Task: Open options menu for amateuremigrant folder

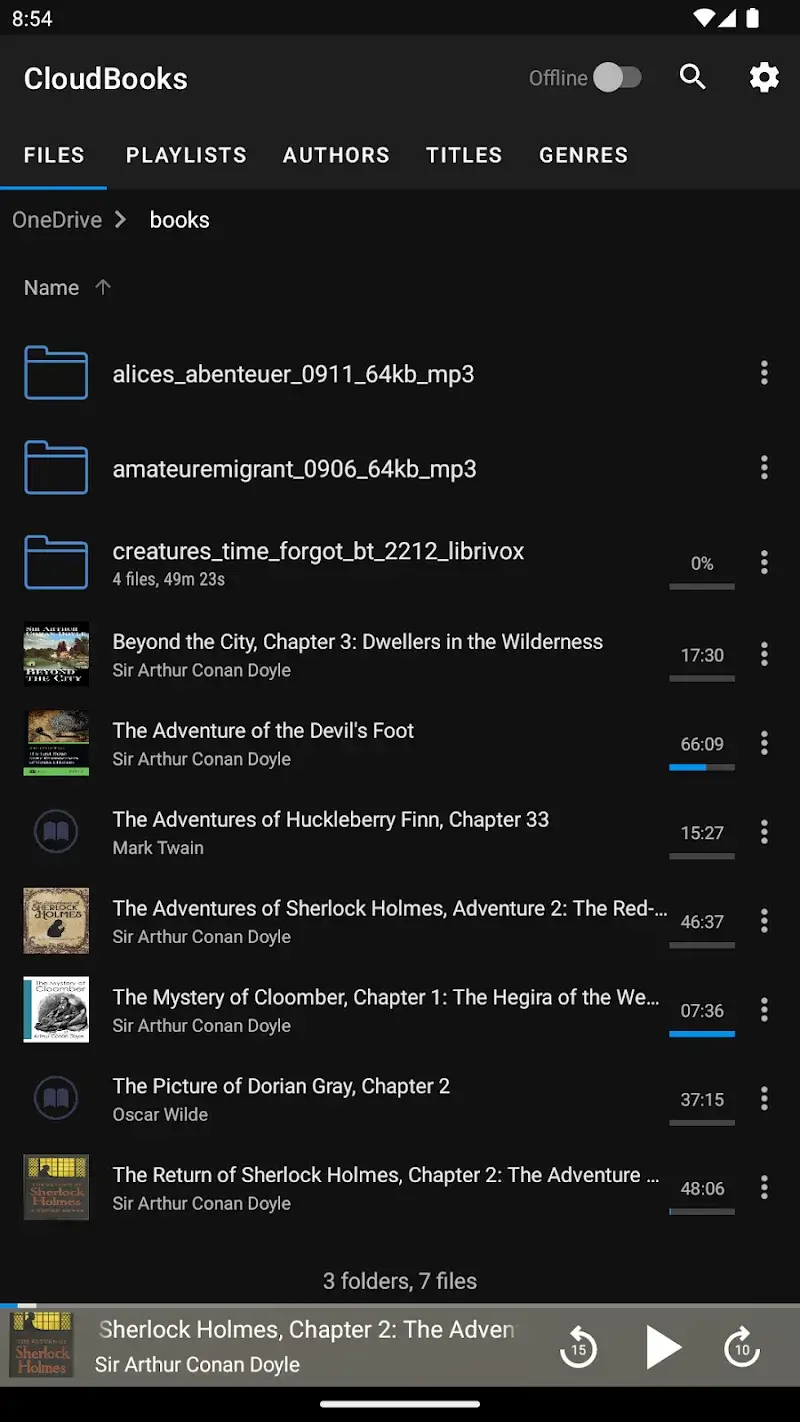Action: [764, 467]
